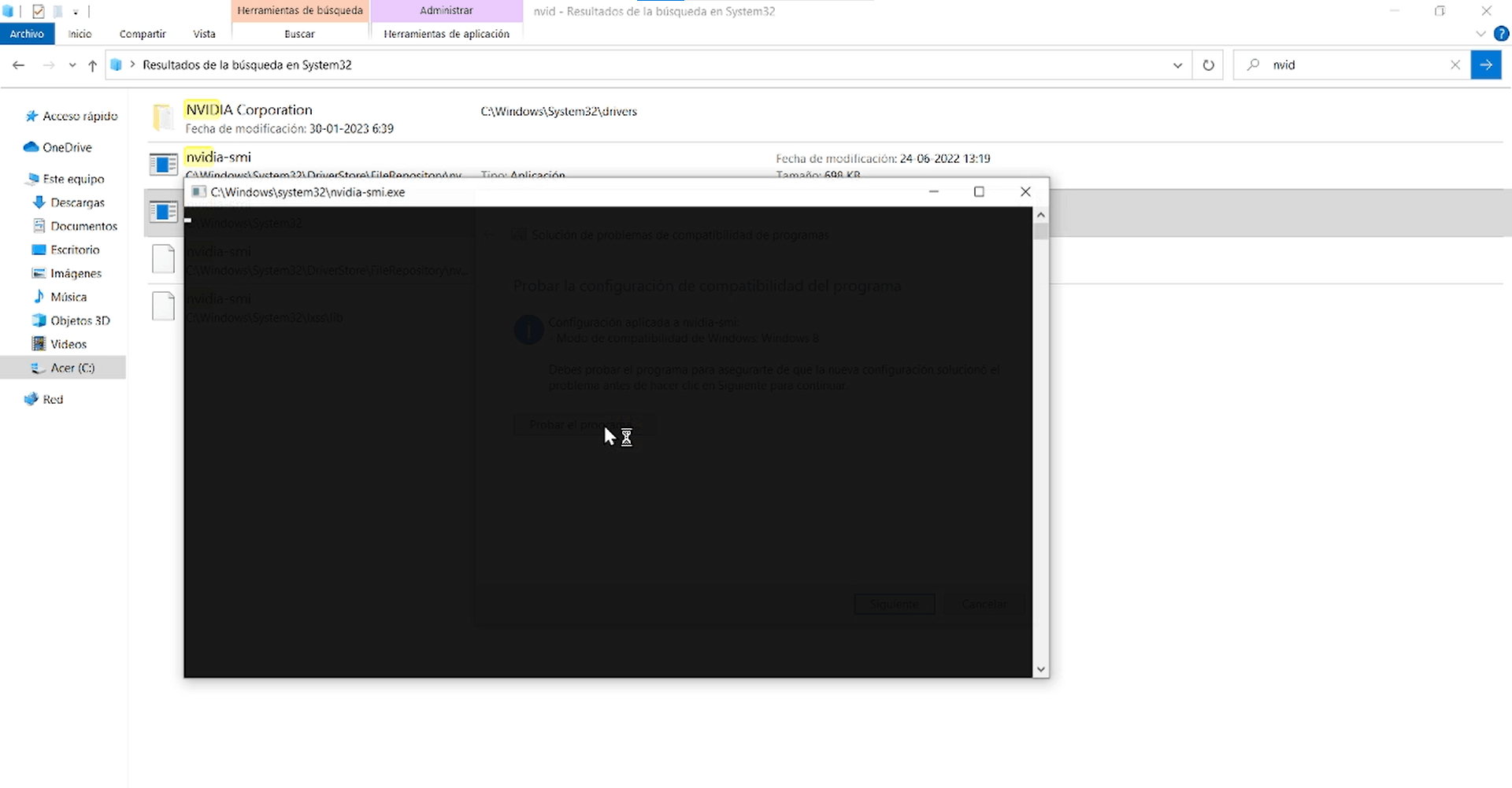This screenshot has height=788, width=1512.
Task: Switch to the Vista ribbon tab
Action: click(x=204, y=34)
